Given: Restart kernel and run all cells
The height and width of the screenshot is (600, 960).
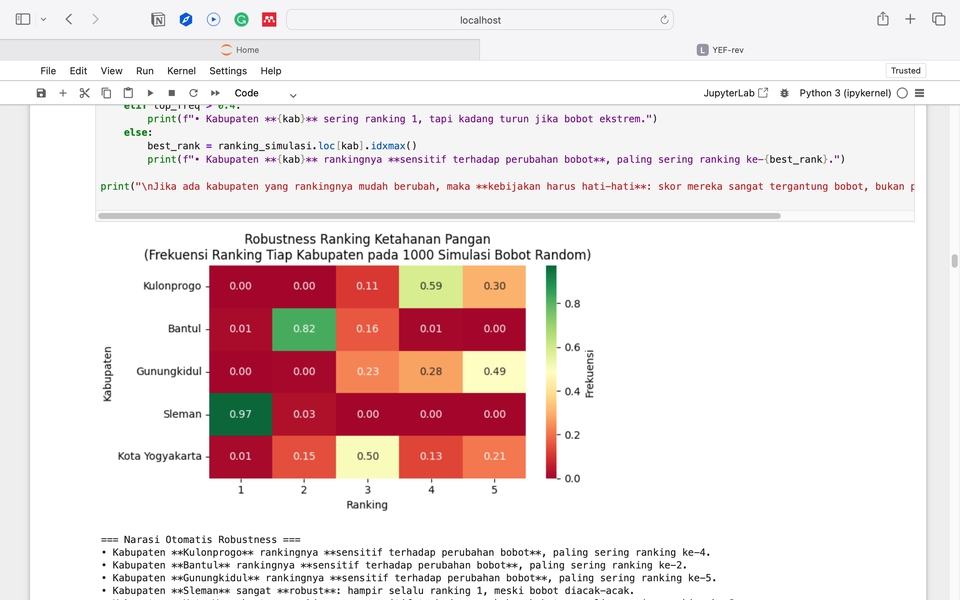Looking at the screenshot, I should point(215,93).
